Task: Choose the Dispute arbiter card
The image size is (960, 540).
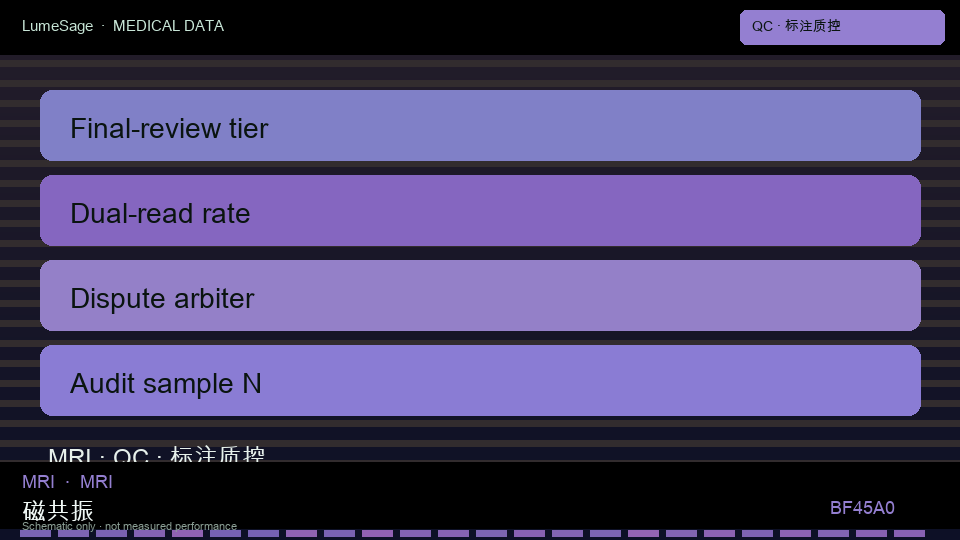Action: tap(480, 296)
